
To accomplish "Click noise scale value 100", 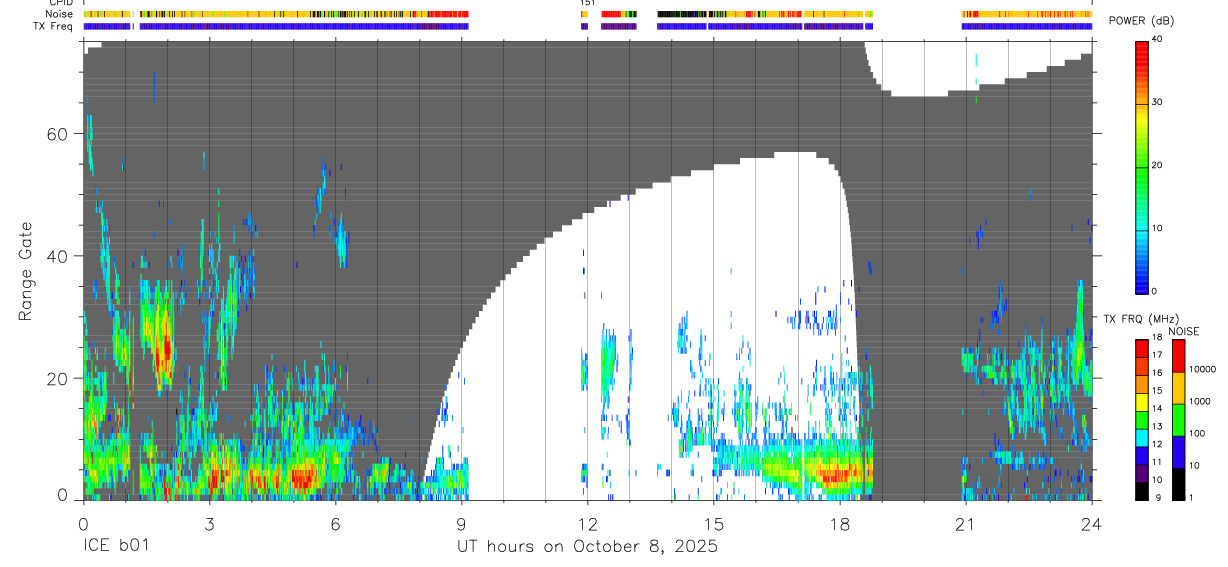I will [x=1196, y=433].
